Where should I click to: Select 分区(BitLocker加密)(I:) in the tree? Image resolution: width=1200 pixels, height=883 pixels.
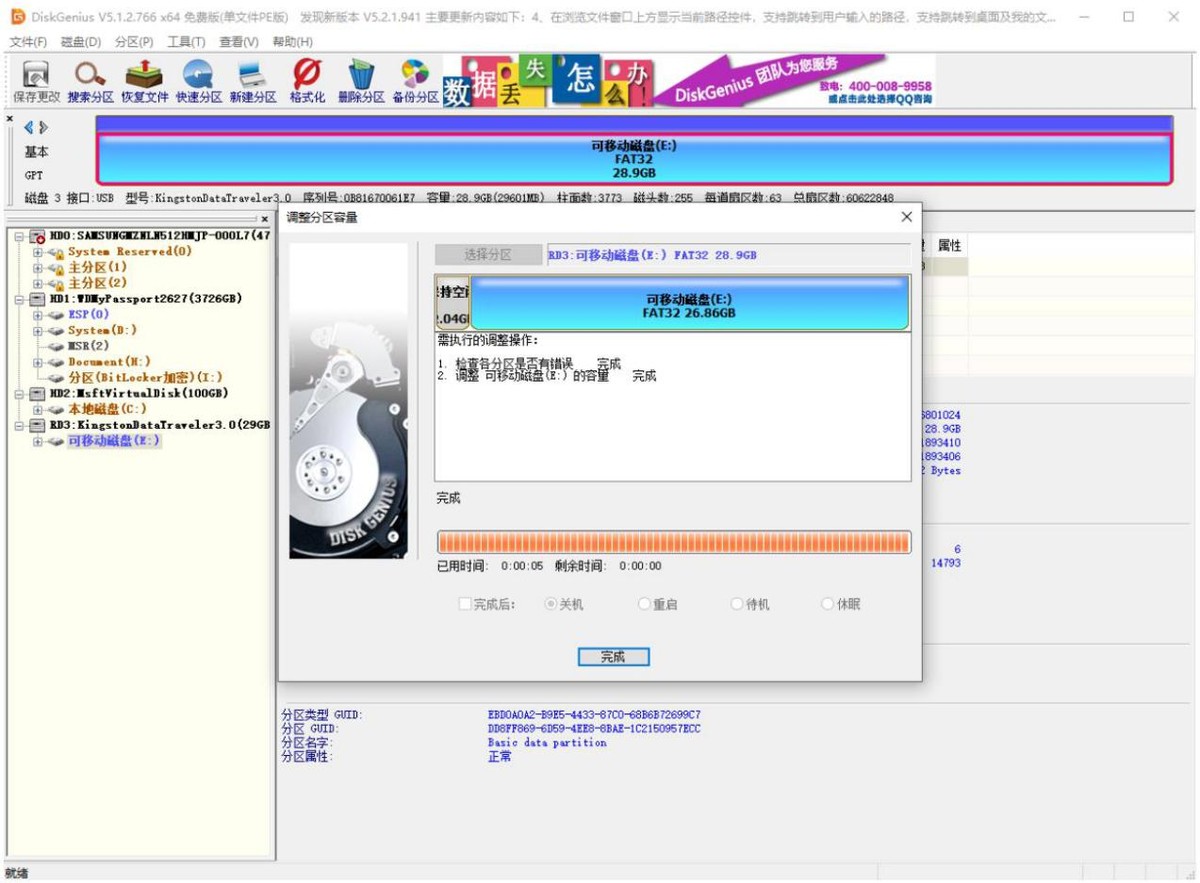(x=145, y=378)
